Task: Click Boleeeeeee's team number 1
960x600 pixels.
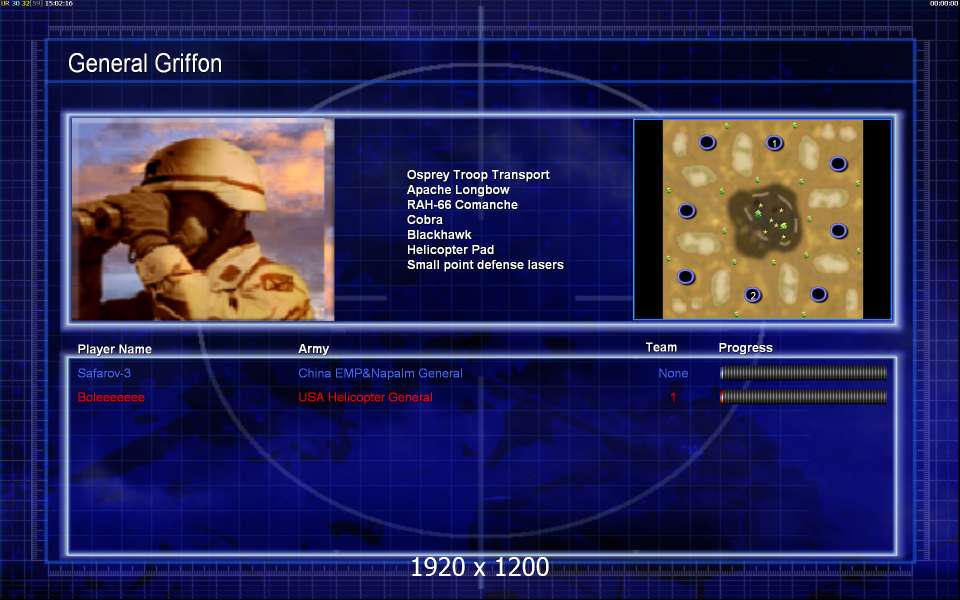Action: 673,397
